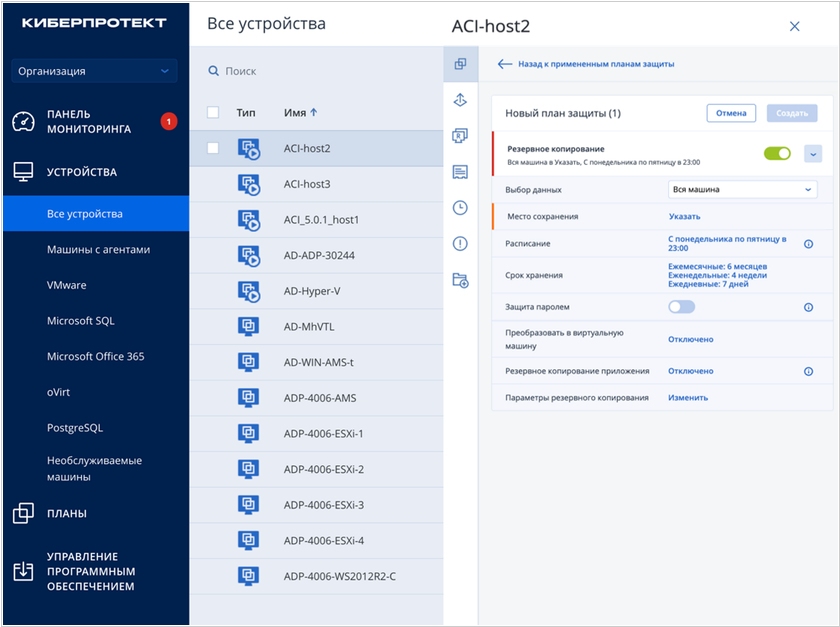This screenshot has height=627, width=840.
Task: Sort by the Имя column header
Action: click(x=300, y=113)
